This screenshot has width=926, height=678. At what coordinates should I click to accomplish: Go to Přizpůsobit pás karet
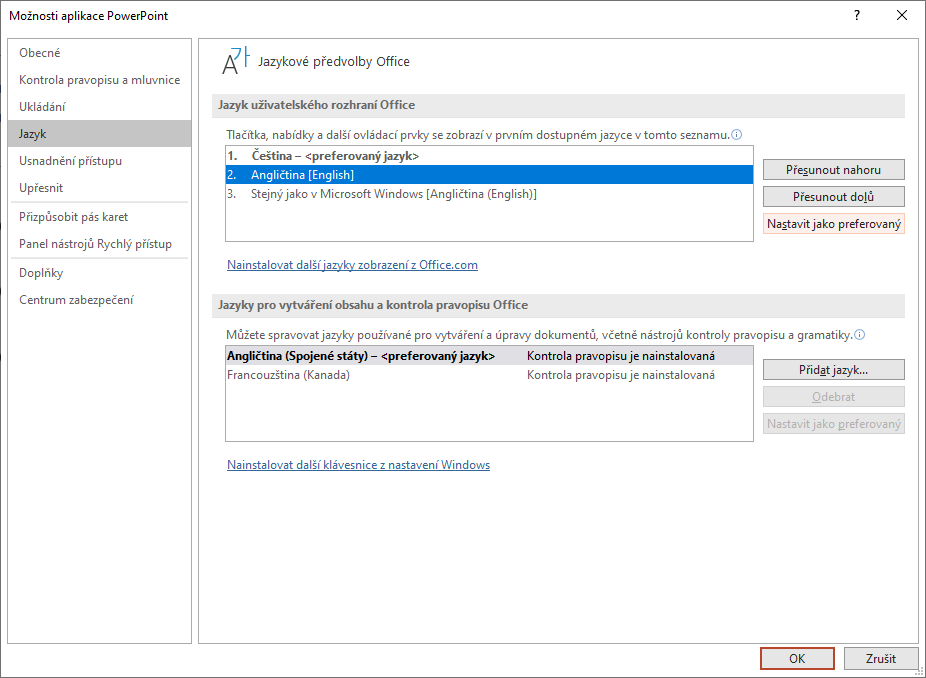(73, 217)
